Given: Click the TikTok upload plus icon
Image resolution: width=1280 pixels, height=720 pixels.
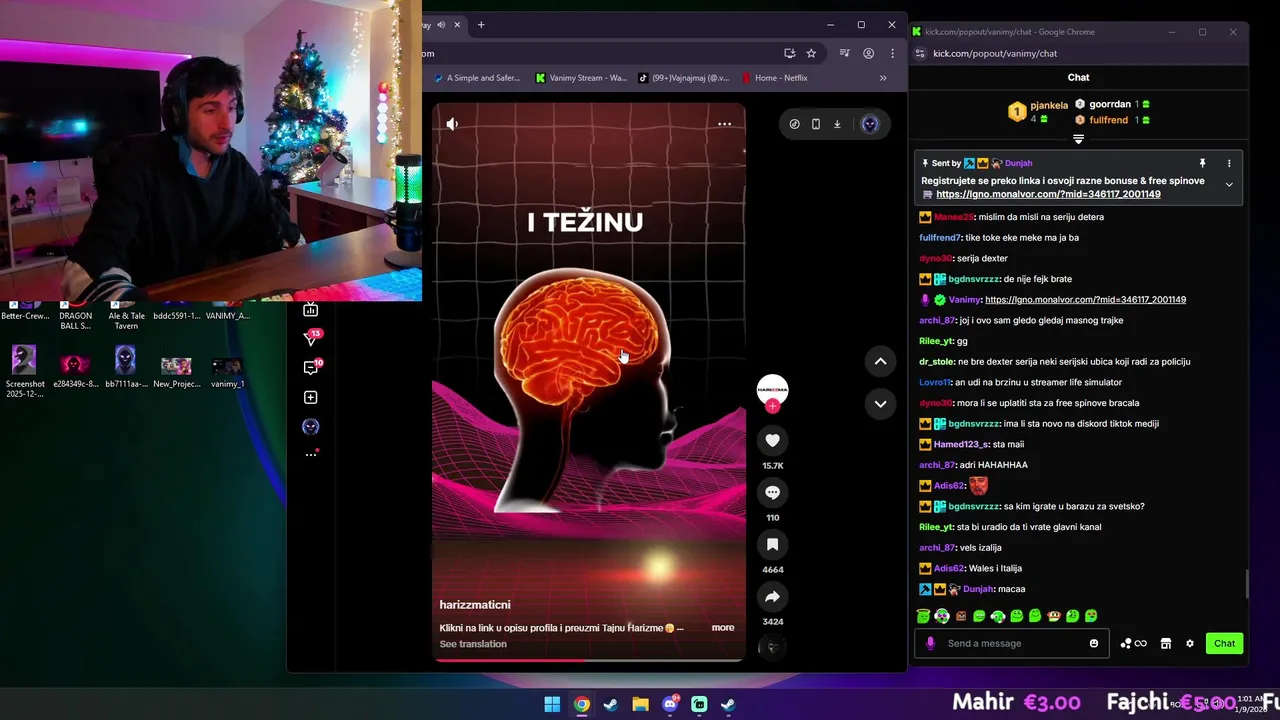Looking at the screenshot, I should pos(311,397).
